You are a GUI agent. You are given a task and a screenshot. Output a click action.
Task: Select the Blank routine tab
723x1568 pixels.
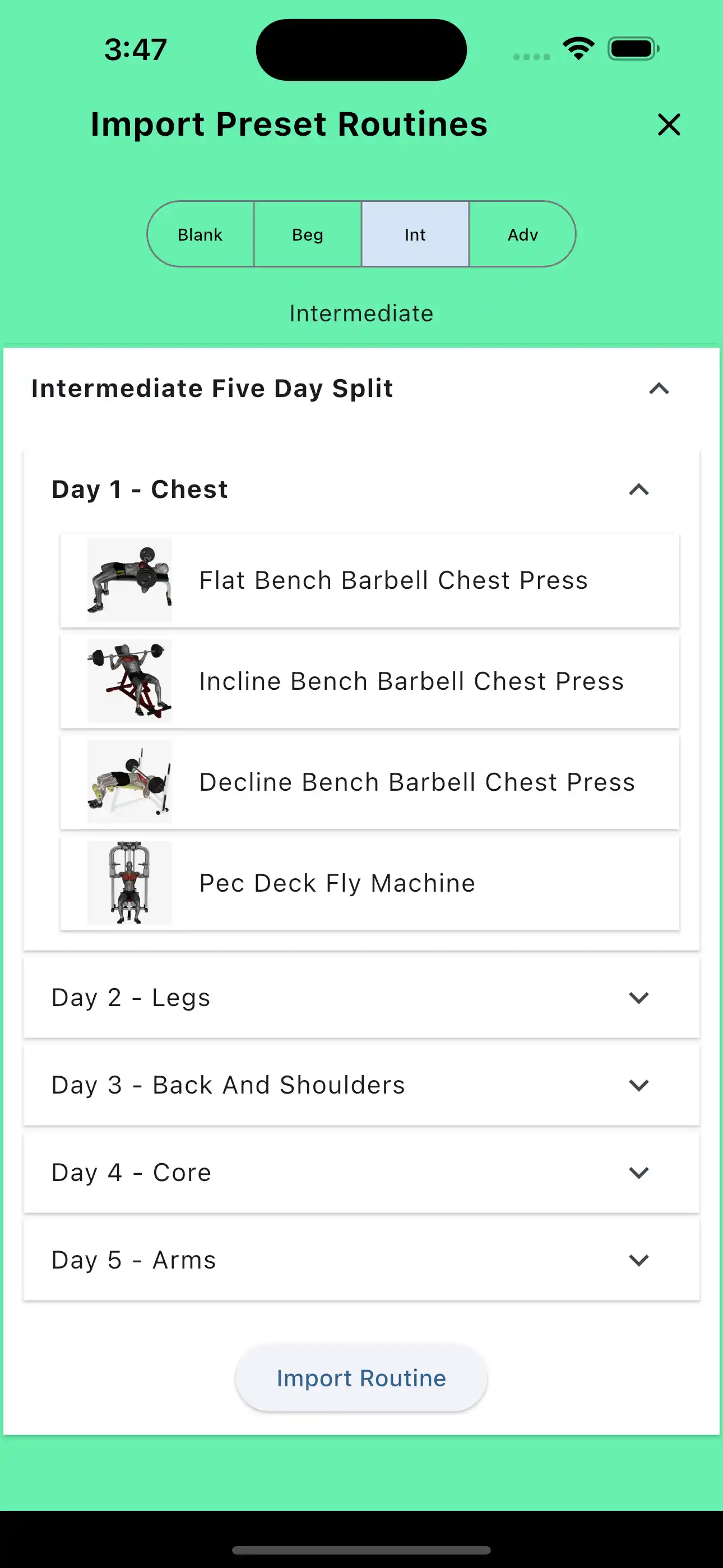[x=200, y=234]
